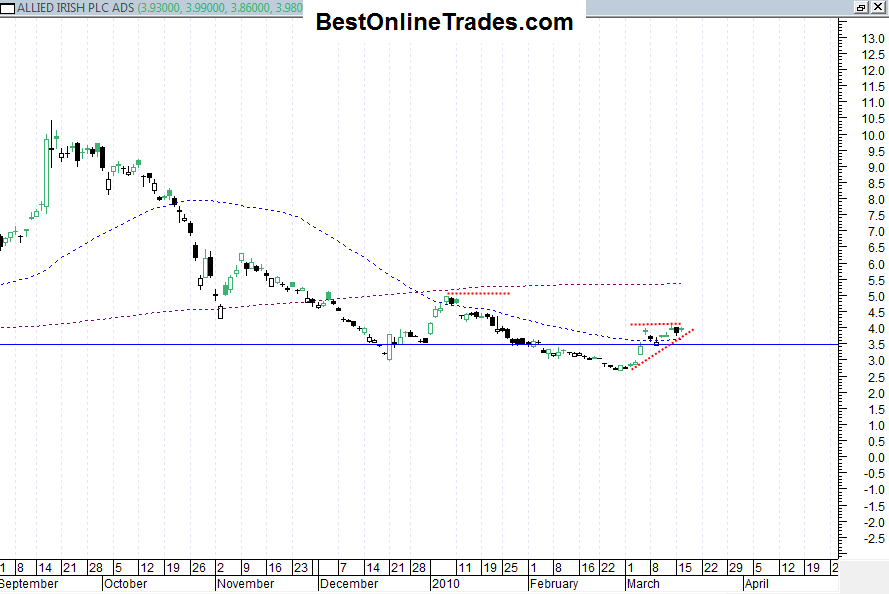The height and width of the screenshot is (594, 889).
Task: Click the 0.0 price axis label
Action: tap(877, 458)
